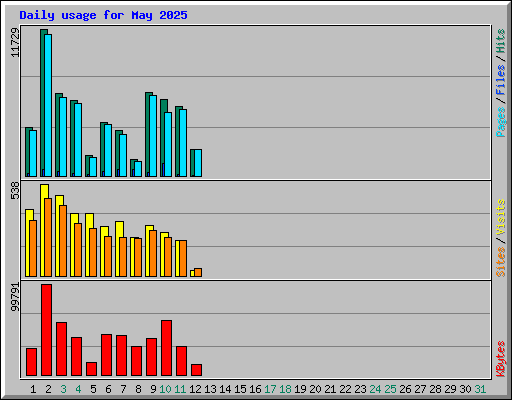Click the small orange bar for day 12
This screenshot has width=512, height=400.
coord(198,272)
